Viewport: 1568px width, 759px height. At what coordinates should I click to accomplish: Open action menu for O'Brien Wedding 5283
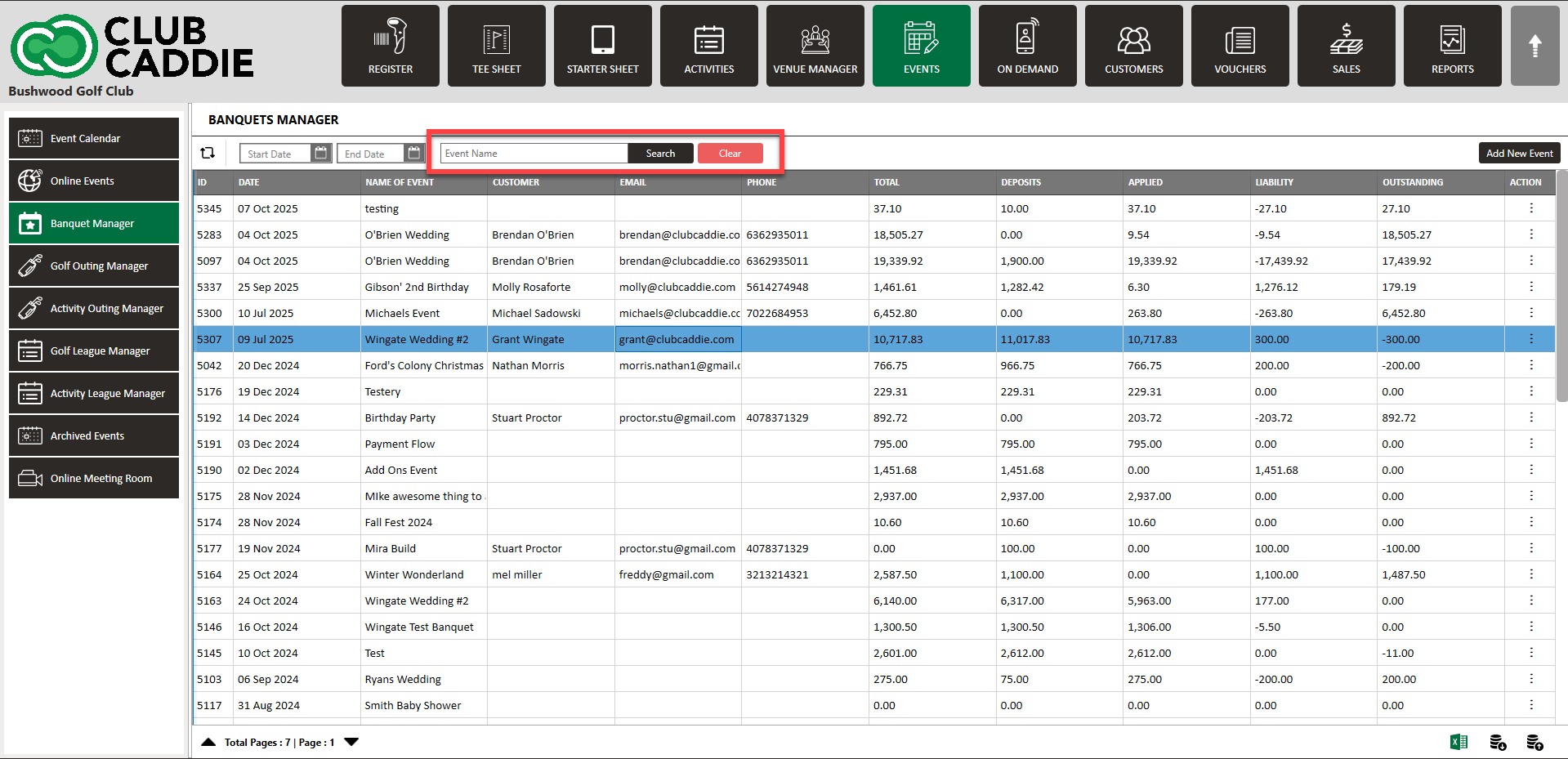[1530, 234]
